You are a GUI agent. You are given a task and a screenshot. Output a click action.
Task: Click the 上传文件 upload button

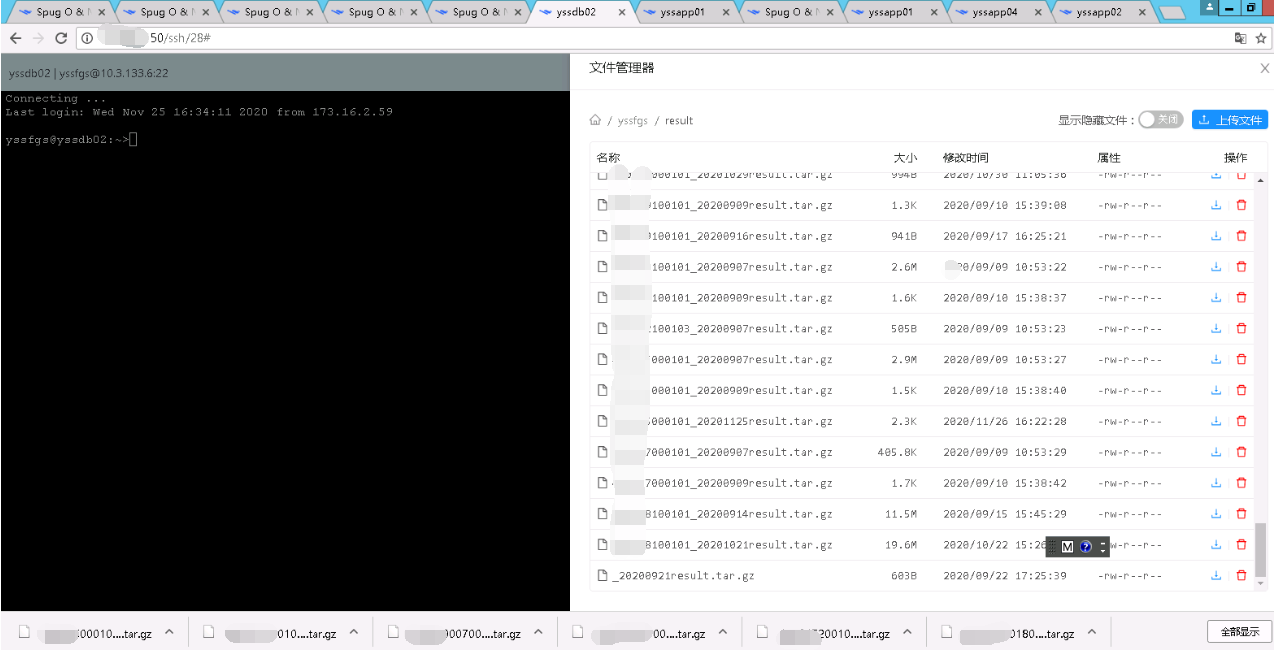coord(1230,120)
